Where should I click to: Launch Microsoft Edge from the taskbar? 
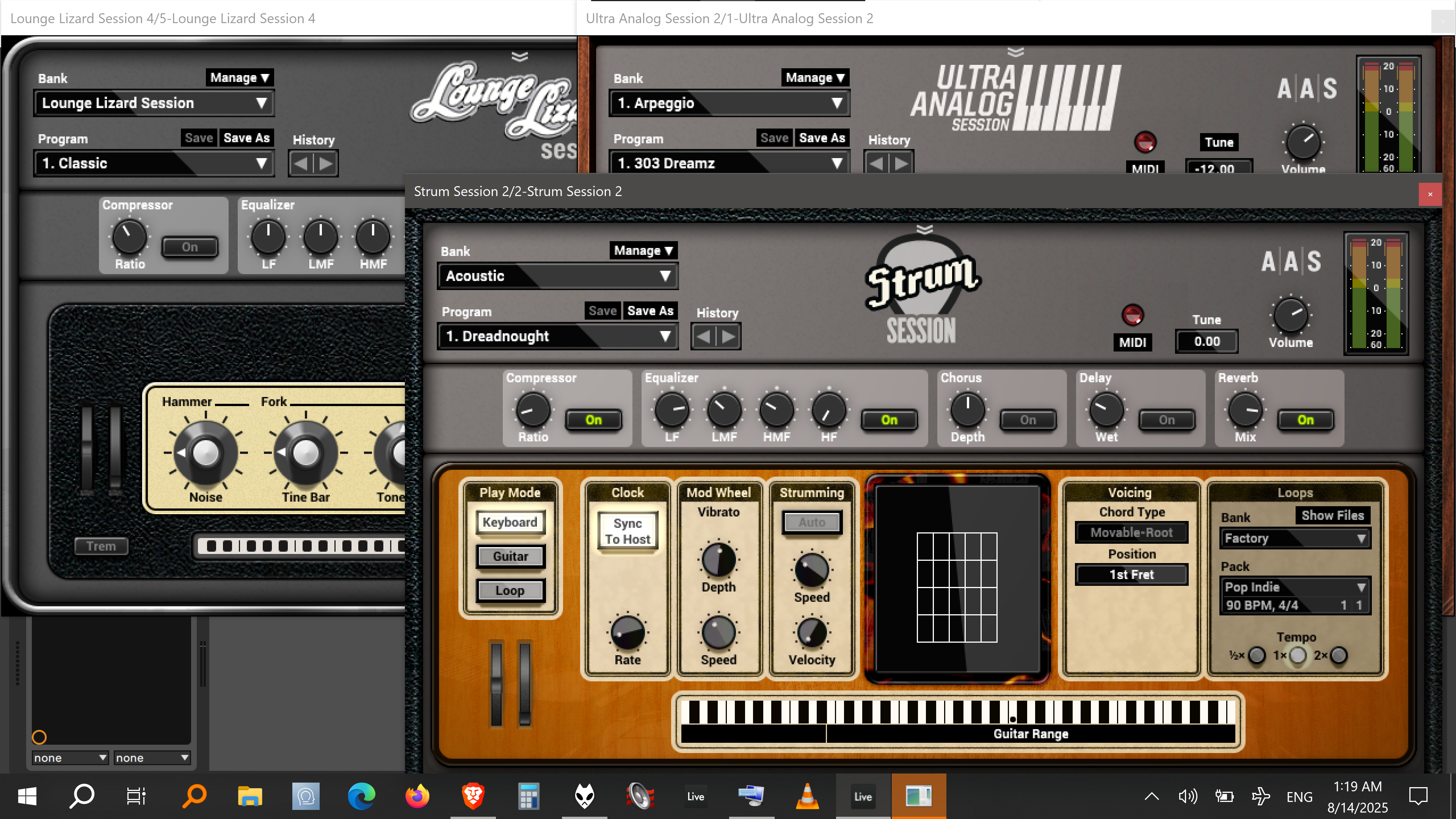361,796
